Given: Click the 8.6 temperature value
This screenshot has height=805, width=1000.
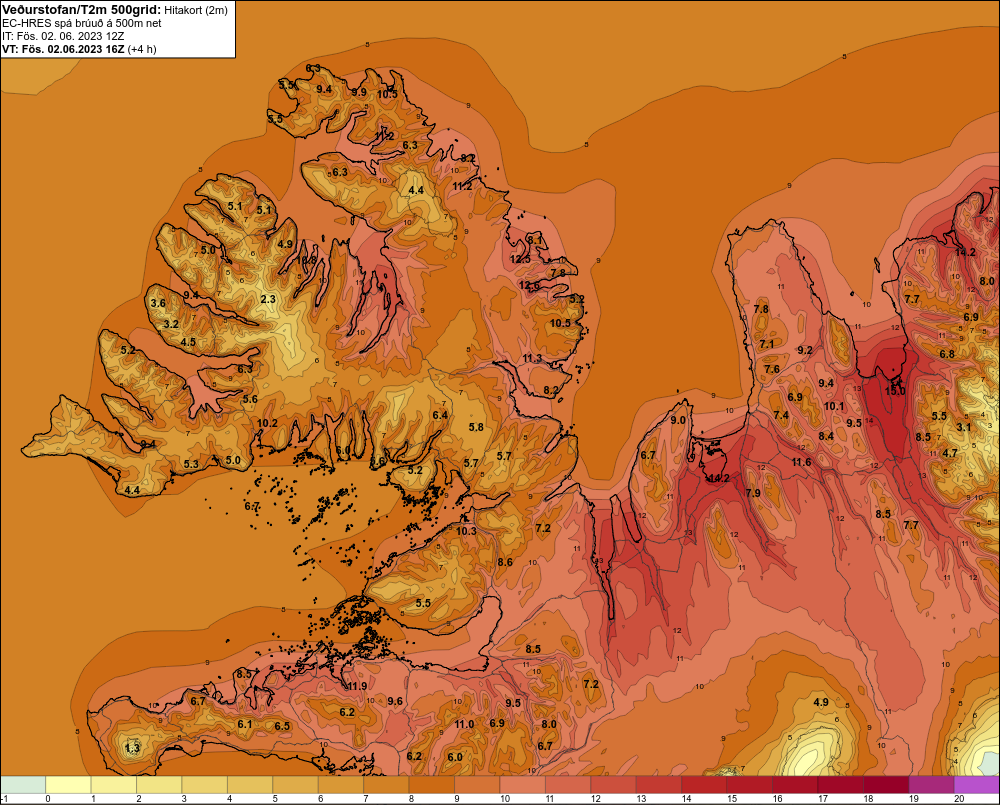Looking at the screenshot, I should click(504, 562).
